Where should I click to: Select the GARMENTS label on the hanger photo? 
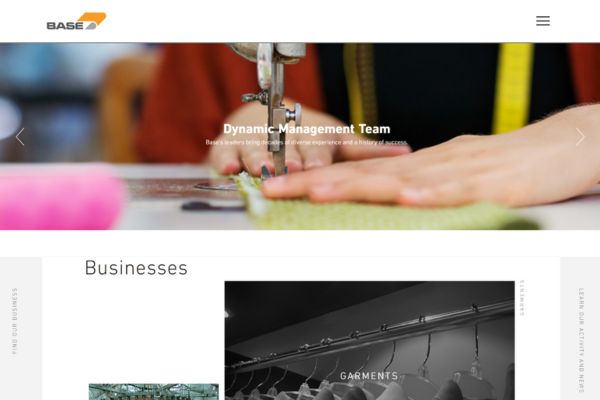pos(369,376)
